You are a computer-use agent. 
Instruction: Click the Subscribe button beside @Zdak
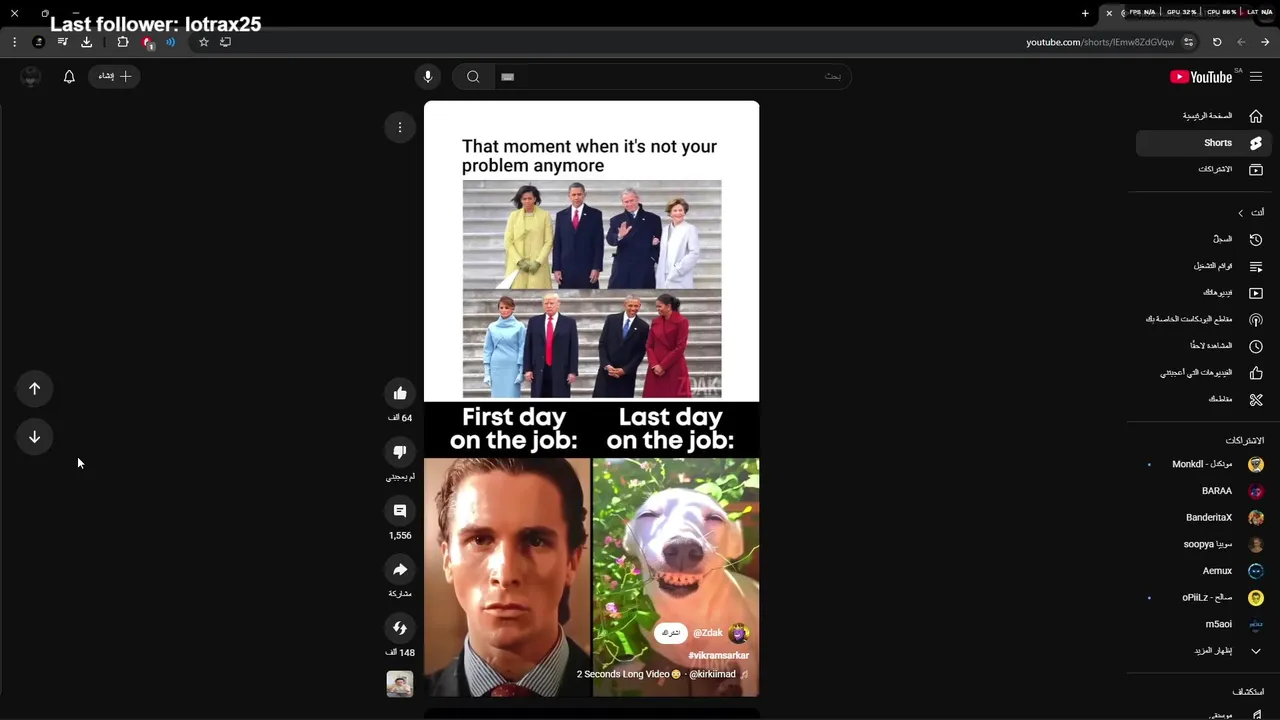[x=671, y=633]
